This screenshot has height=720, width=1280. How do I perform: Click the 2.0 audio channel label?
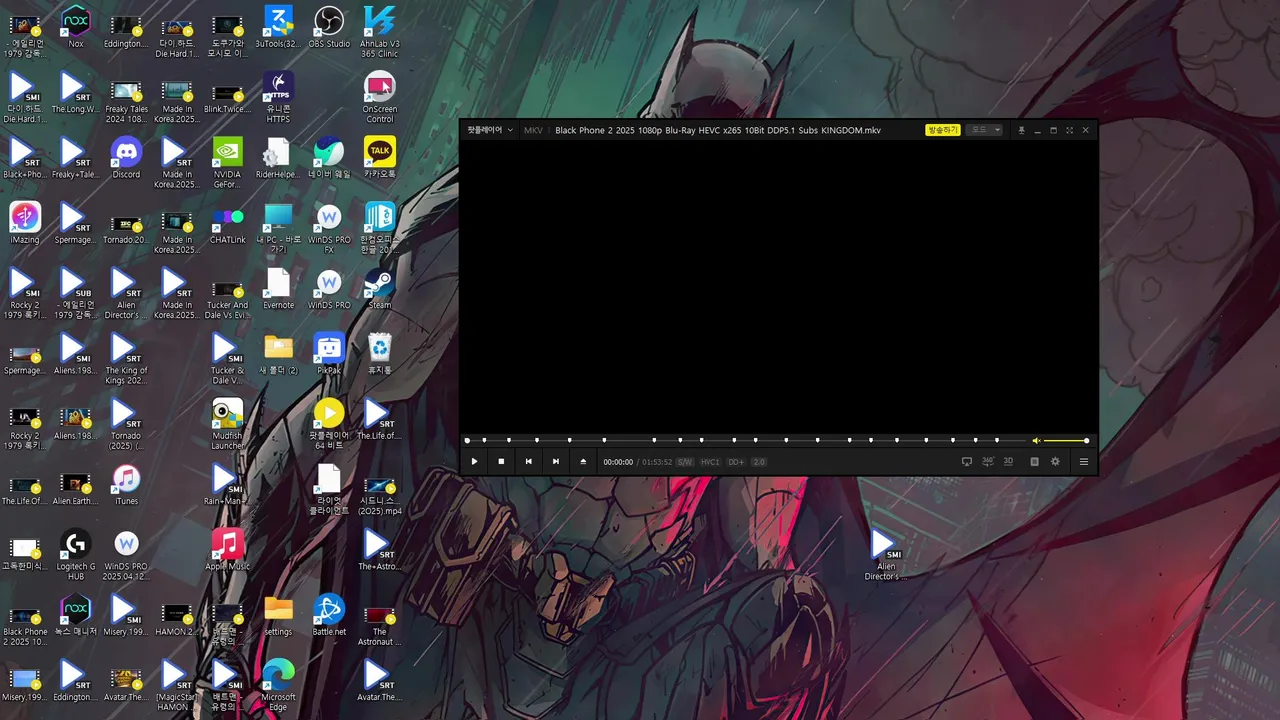point(759,462)
